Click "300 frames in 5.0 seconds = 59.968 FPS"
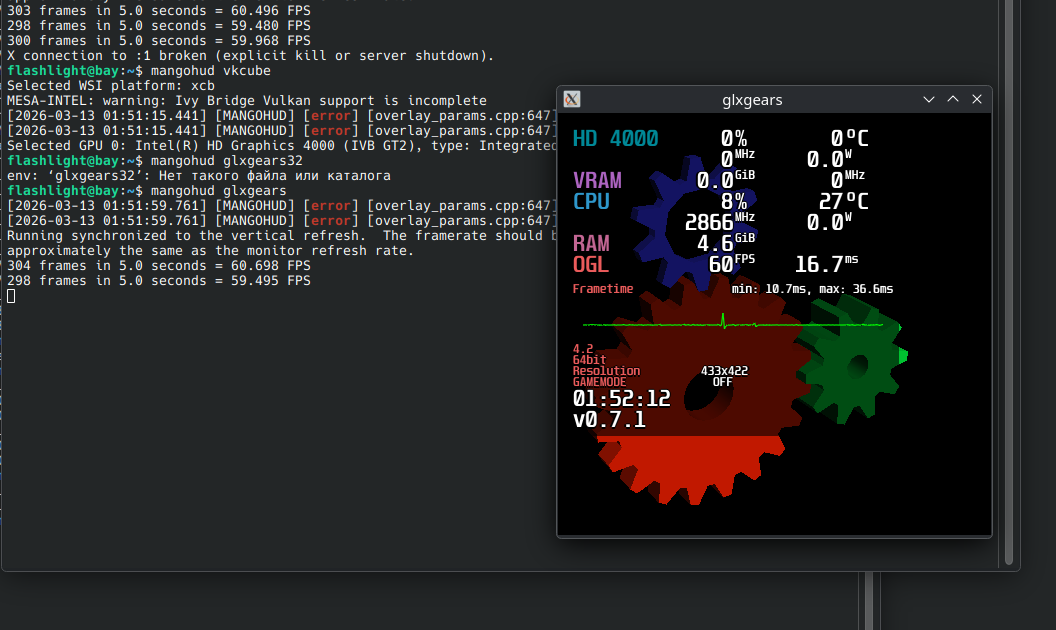This screenshot has width=1056, height=630. coord(159,40)
